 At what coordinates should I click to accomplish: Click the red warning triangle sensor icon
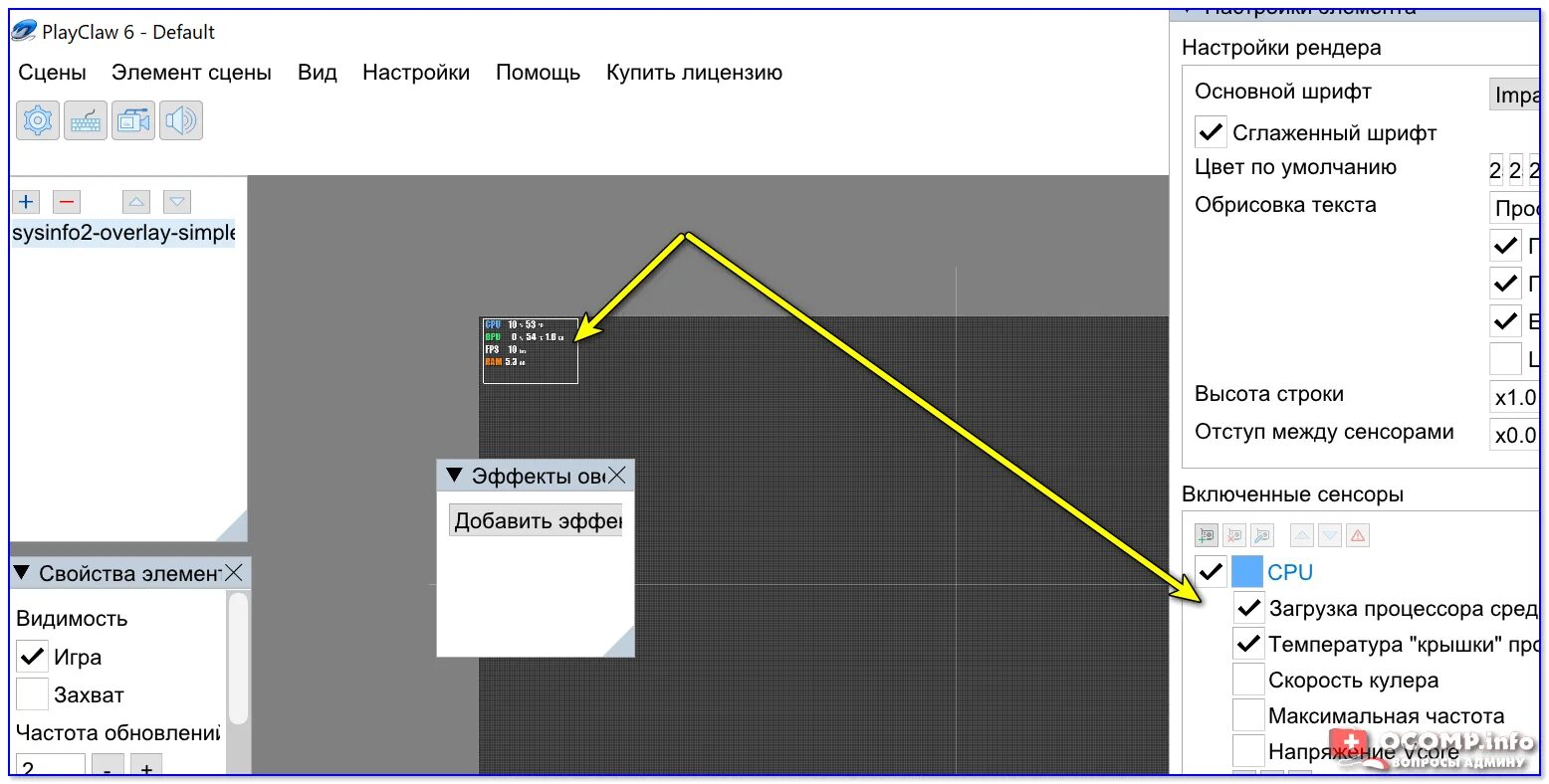click(1358, 535)
